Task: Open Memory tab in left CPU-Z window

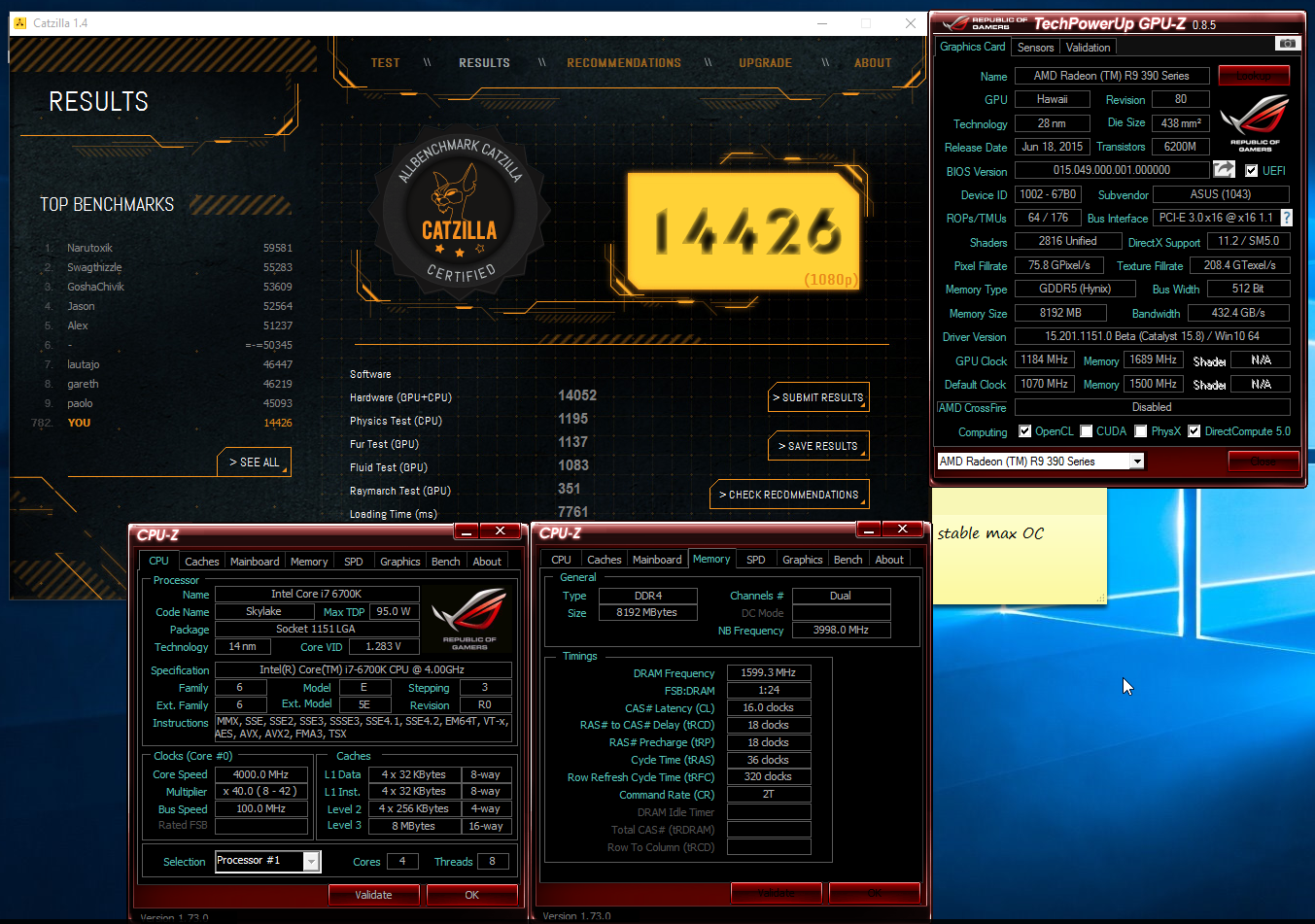Action: pyautogui.click(x=309, y=562)
